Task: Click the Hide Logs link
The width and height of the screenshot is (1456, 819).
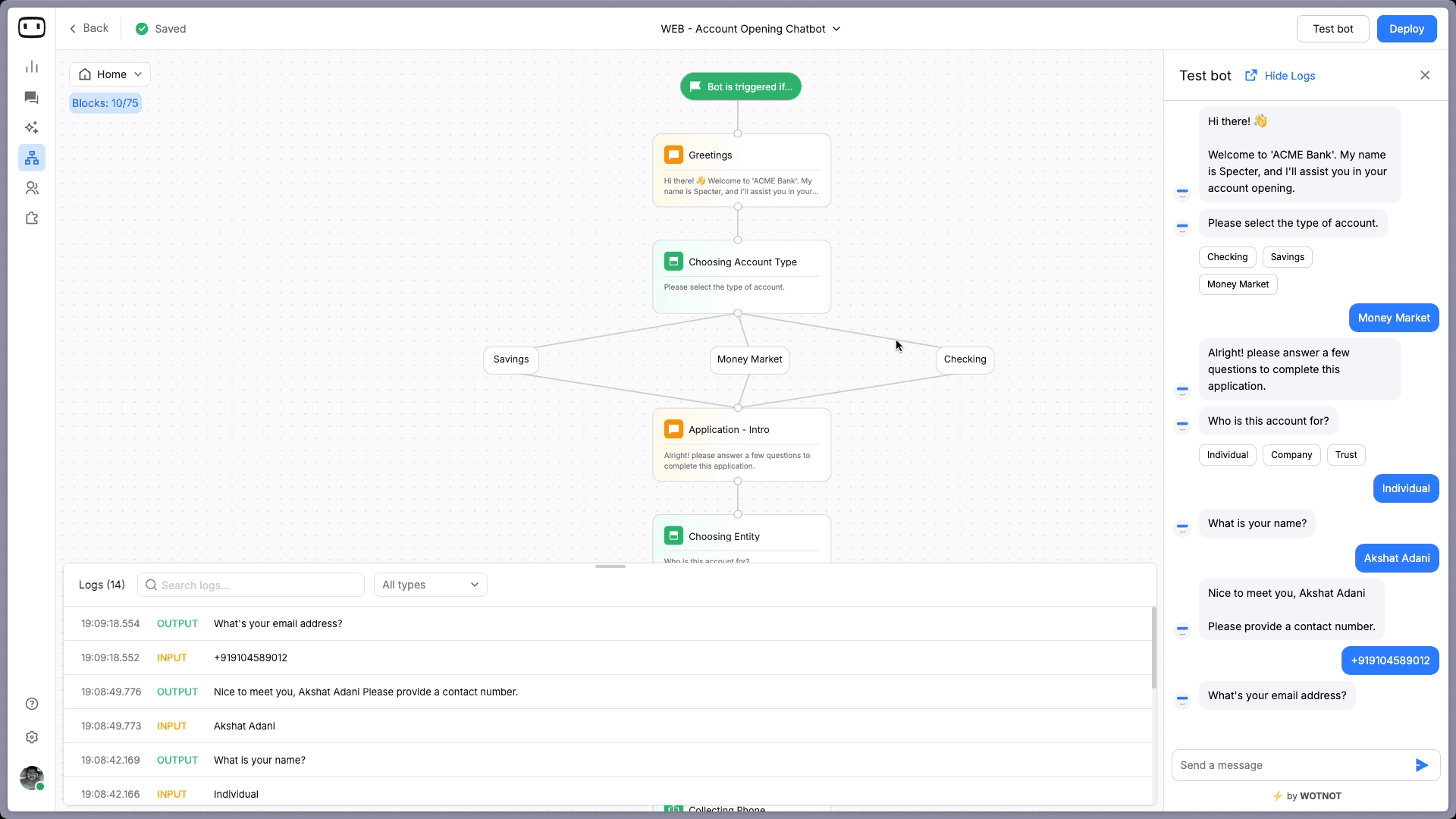Action: tap(1289, 76)
